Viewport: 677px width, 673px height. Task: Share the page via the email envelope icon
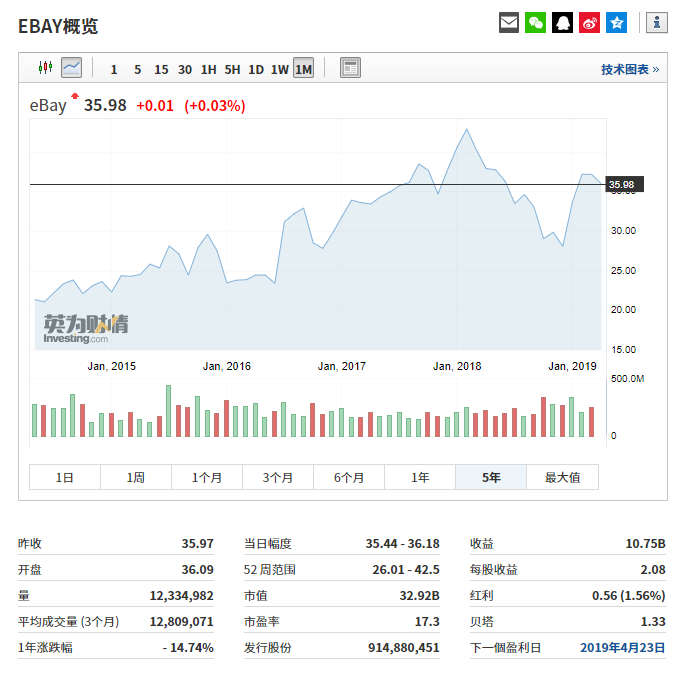509,22
